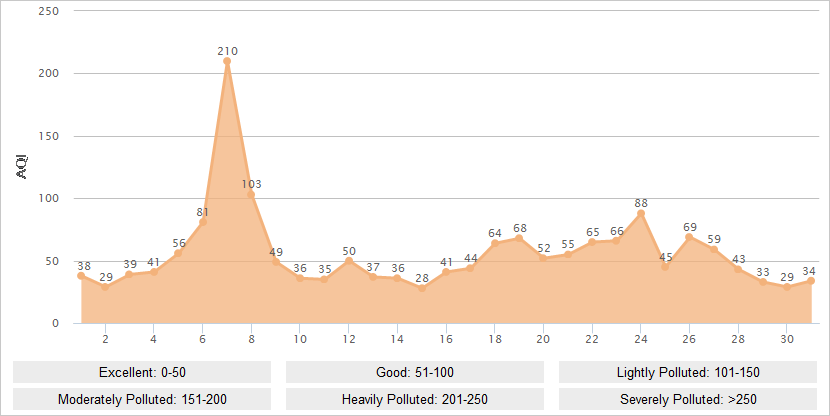This screenshot has height=416, width=830.
Task: Click the data point marker labeled 28
Action: (x=422, y=288)
